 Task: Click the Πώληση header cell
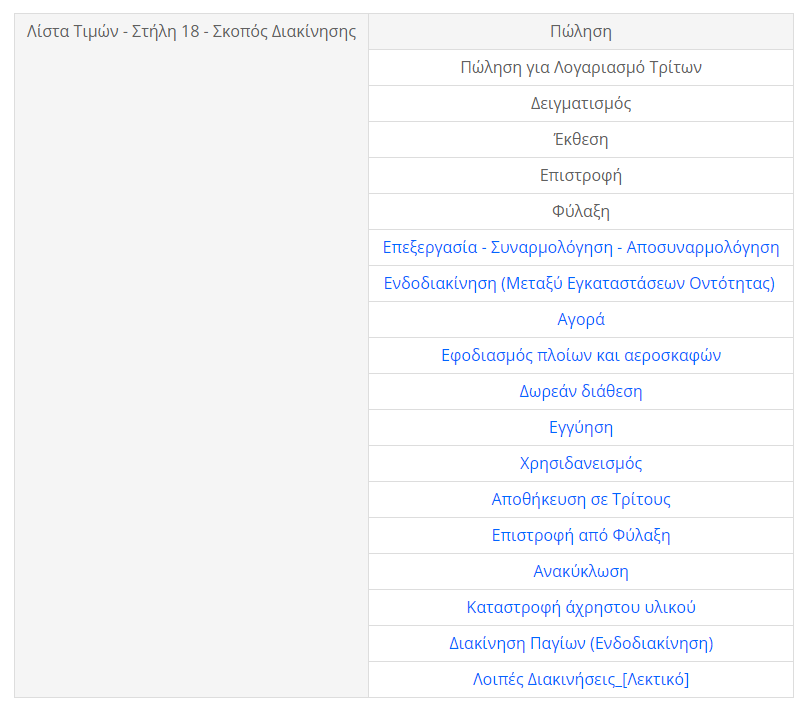tap(581, 32)
